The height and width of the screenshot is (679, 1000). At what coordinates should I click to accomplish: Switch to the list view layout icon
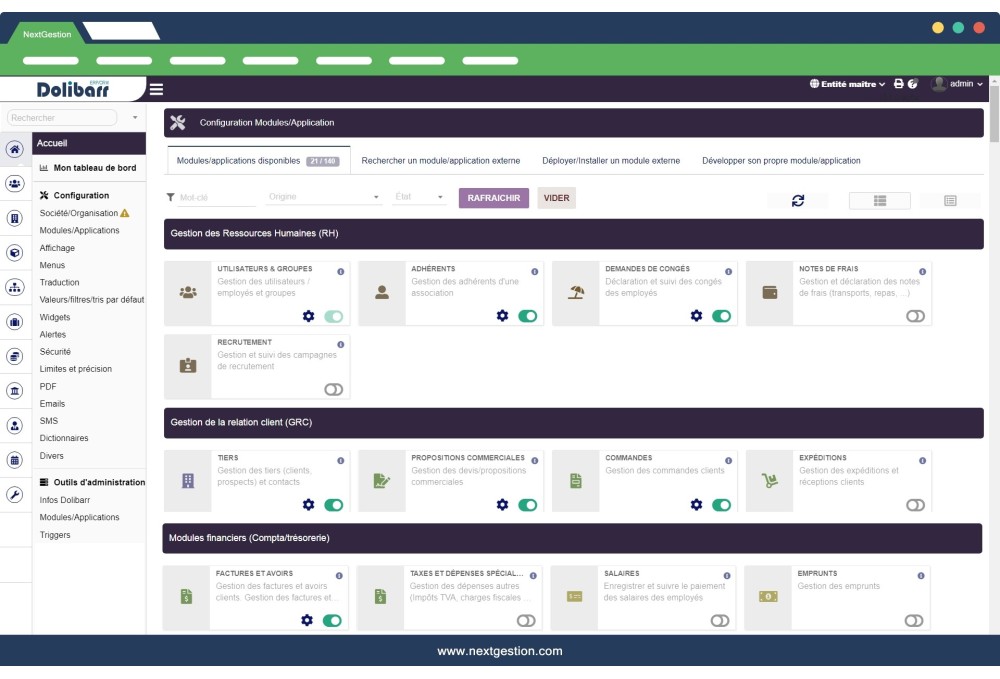(948, 200)
